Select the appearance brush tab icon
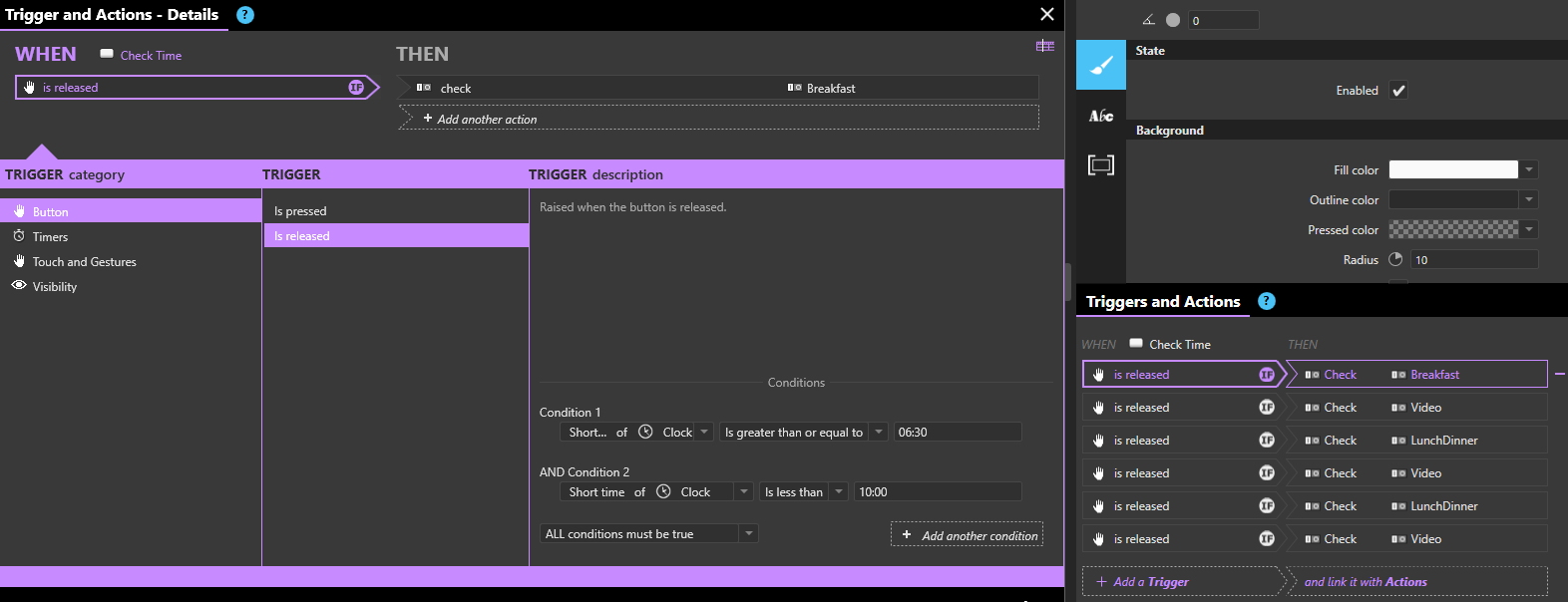 coord(1101,66)
